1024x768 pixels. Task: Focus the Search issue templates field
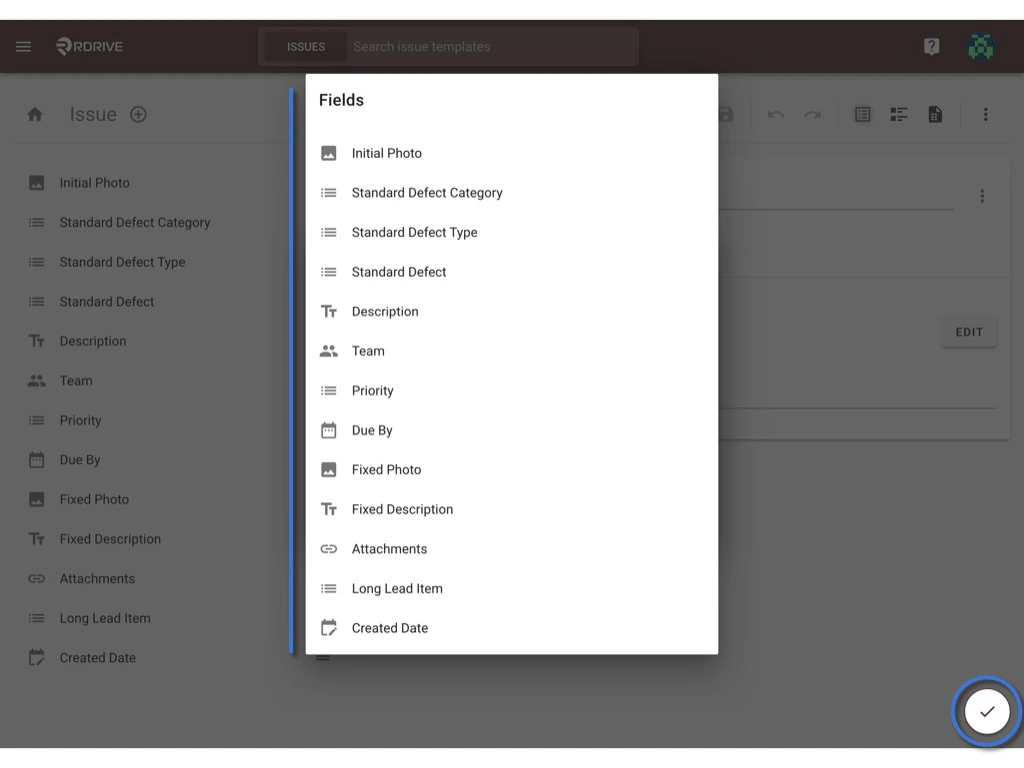tap(493, 47)
